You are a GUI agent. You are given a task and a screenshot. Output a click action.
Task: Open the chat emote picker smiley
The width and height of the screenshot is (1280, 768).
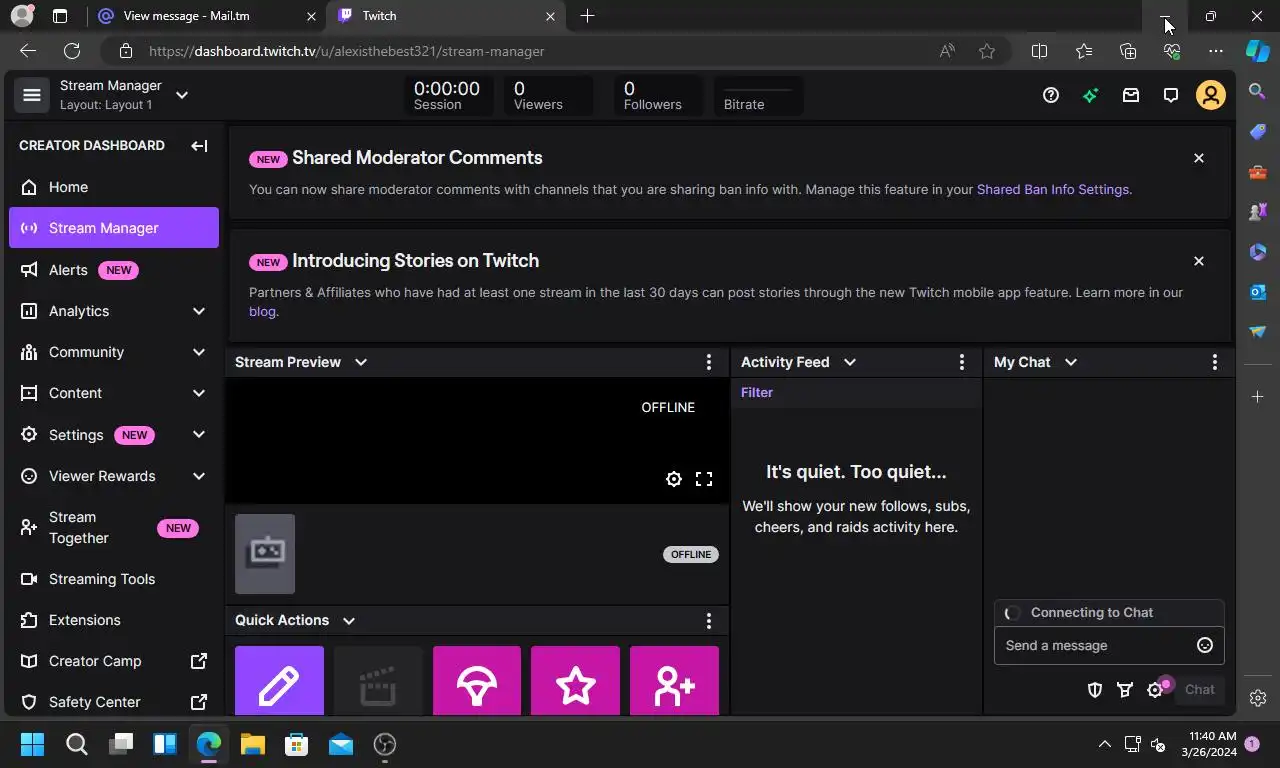[1205, 645]
